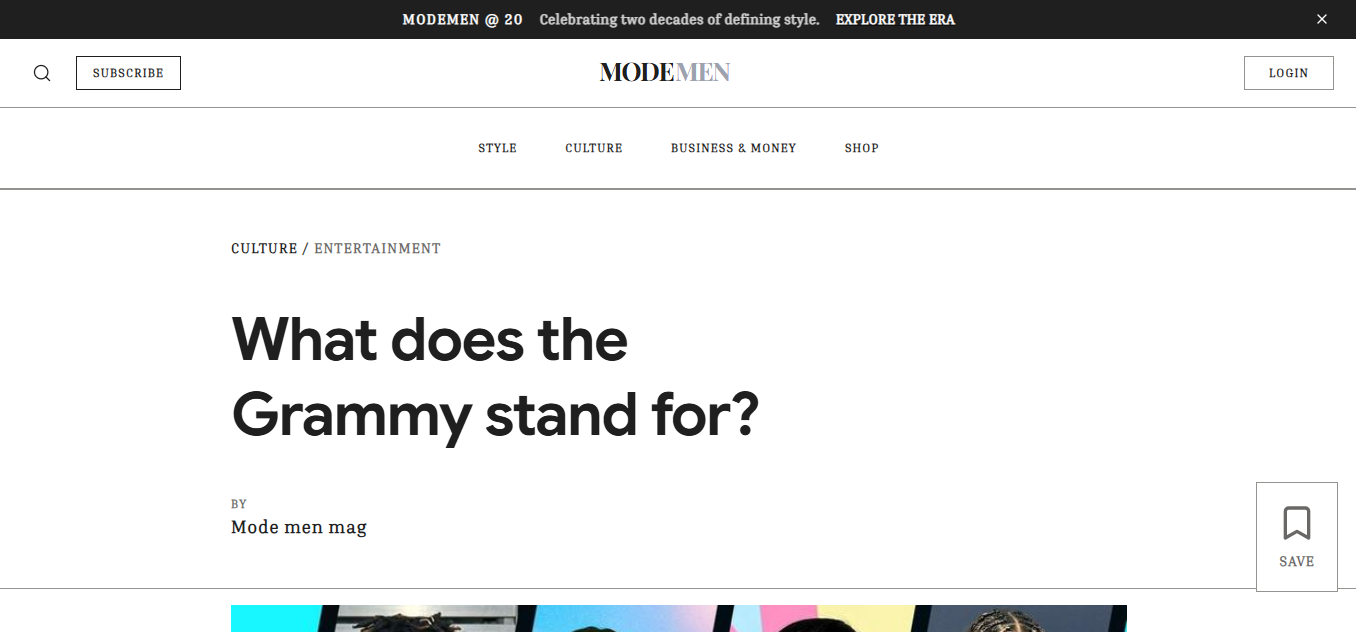This screenshot has height=632, width=1356.
Task: Open the search magnifier icon
Action: click(42, 73)
